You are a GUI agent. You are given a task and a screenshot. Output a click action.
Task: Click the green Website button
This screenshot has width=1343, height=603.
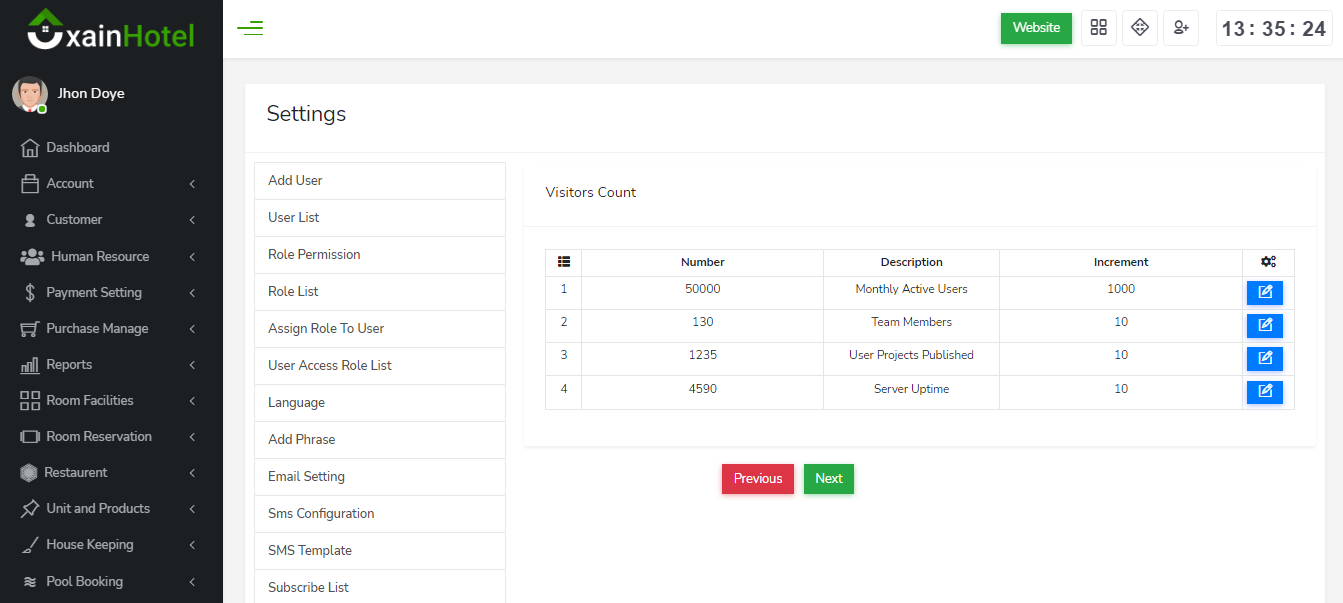[x=1035, y=28]
